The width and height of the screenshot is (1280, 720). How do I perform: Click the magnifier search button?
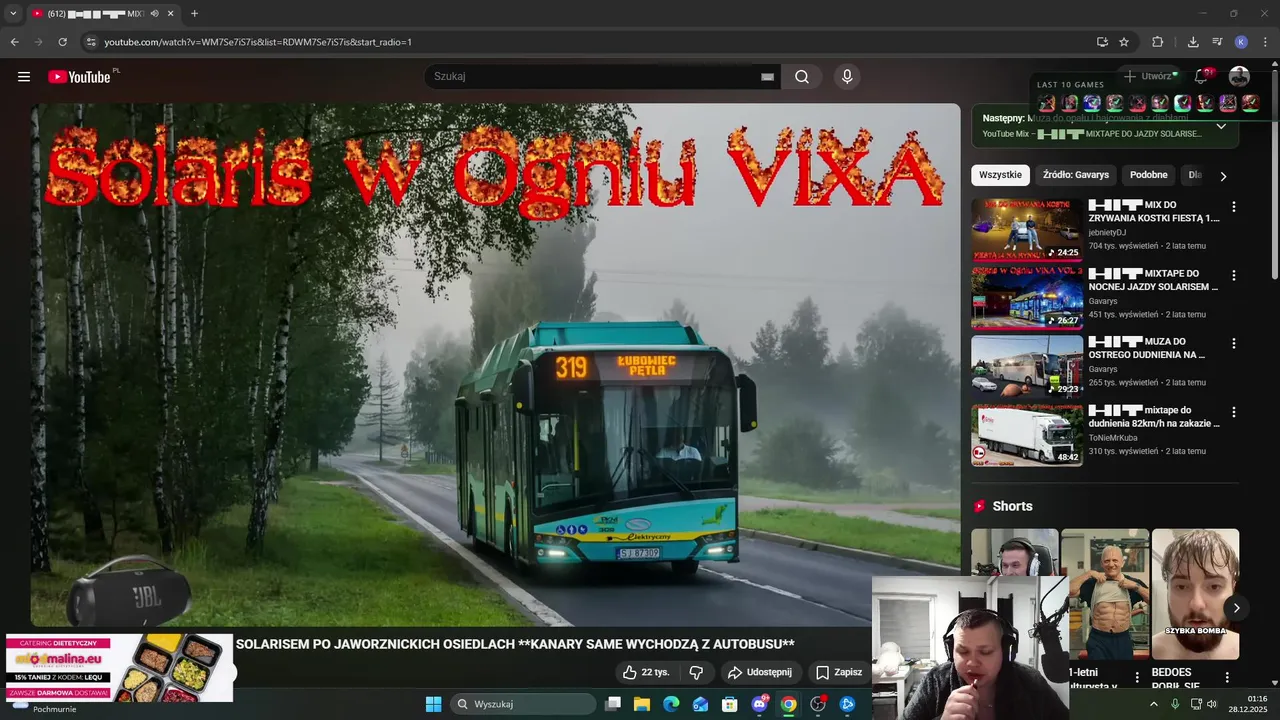point(802,77)
